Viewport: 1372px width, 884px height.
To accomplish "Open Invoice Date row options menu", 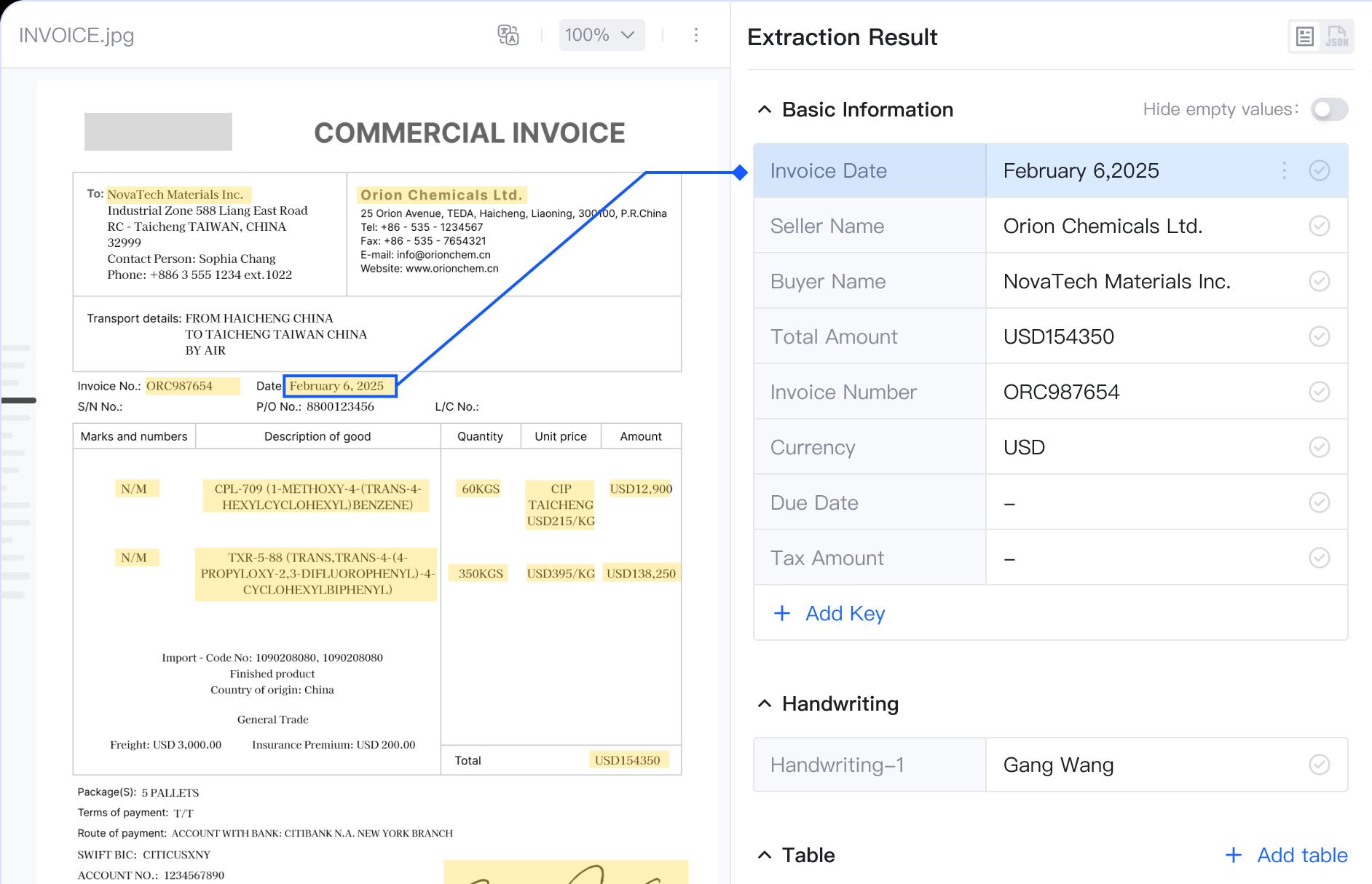I will pos(1285,170).
